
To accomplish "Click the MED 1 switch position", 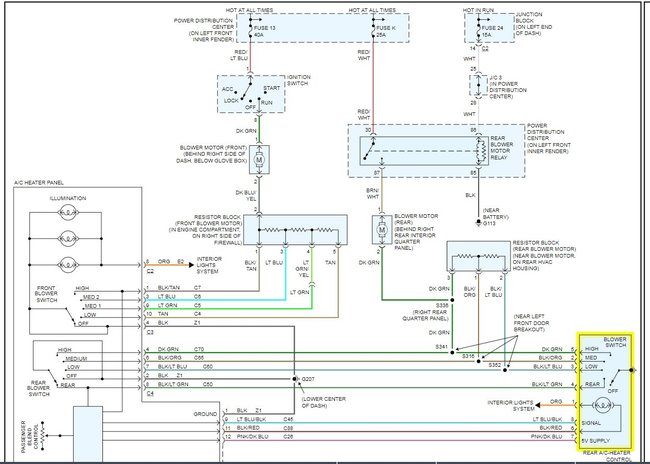I will click(93, 306).
